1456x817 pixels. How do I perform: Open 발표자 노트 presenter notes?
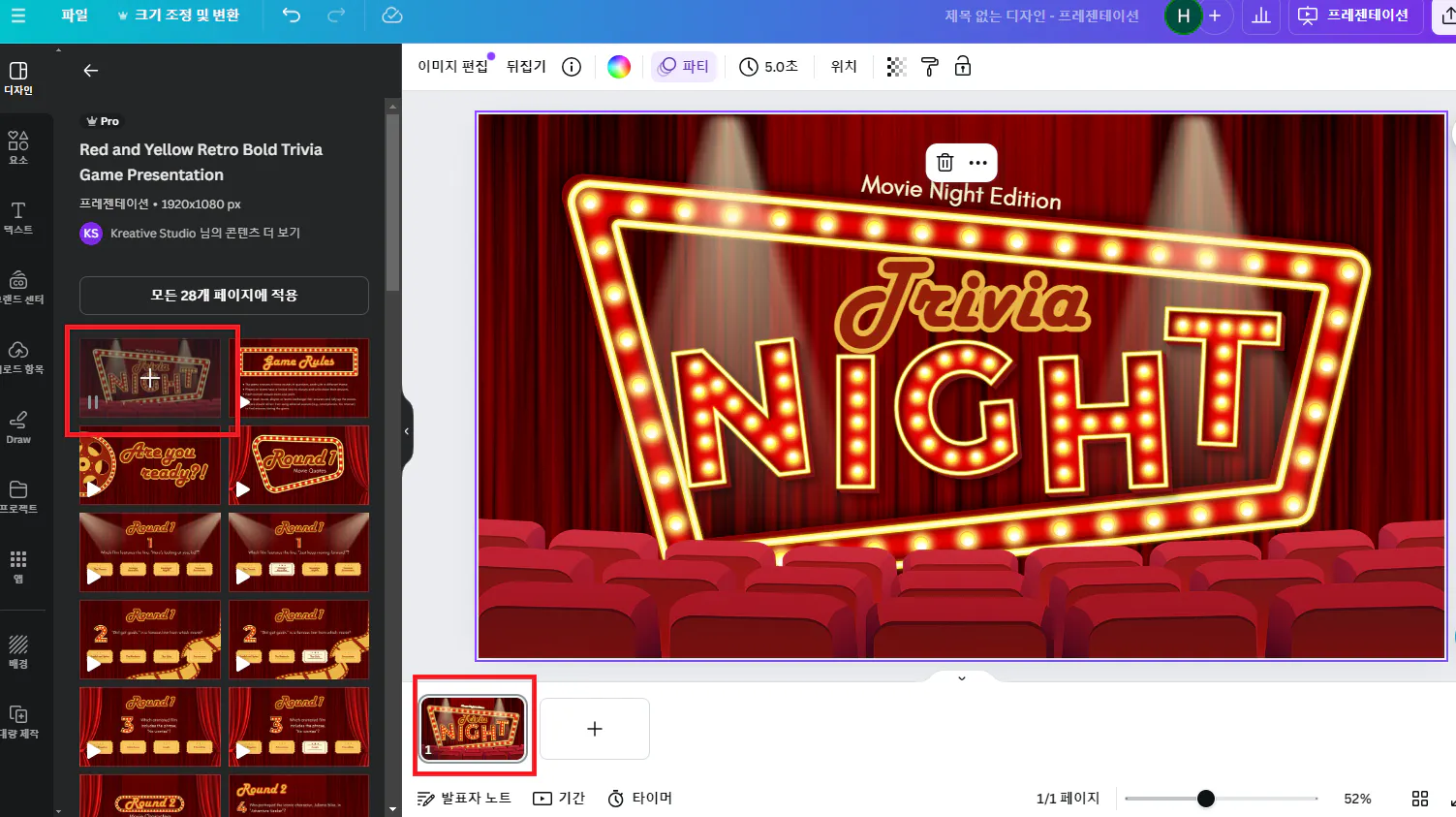coord(463,799)
